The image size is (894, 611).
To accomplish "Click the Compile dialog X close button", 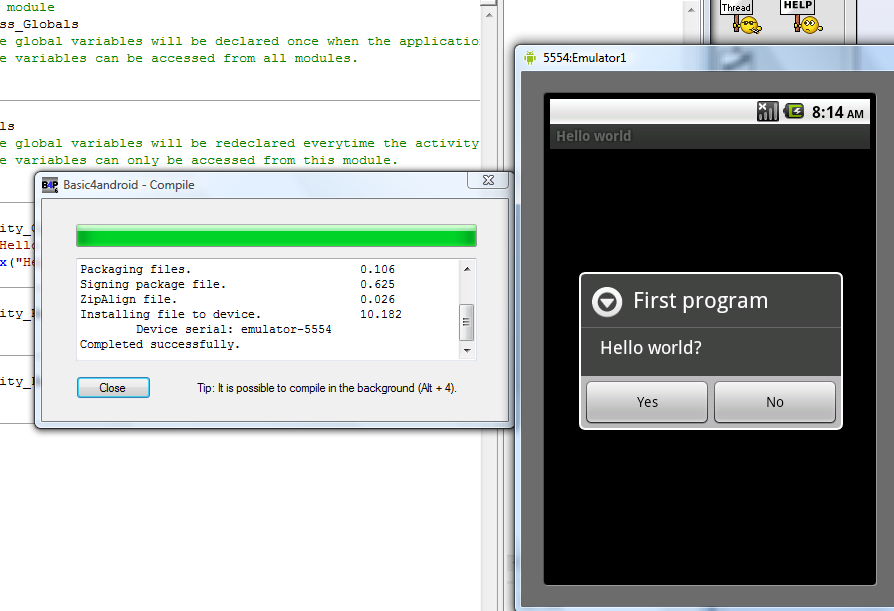I will click(488, 180).
